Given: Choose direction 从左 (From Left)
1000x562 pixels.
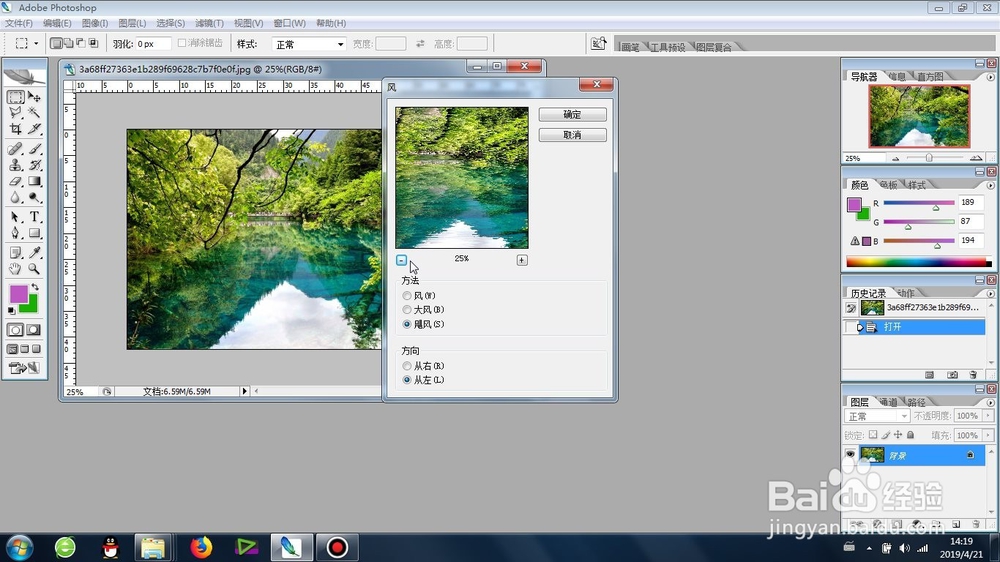Looking at the screenshot, I should pos(407,380).
